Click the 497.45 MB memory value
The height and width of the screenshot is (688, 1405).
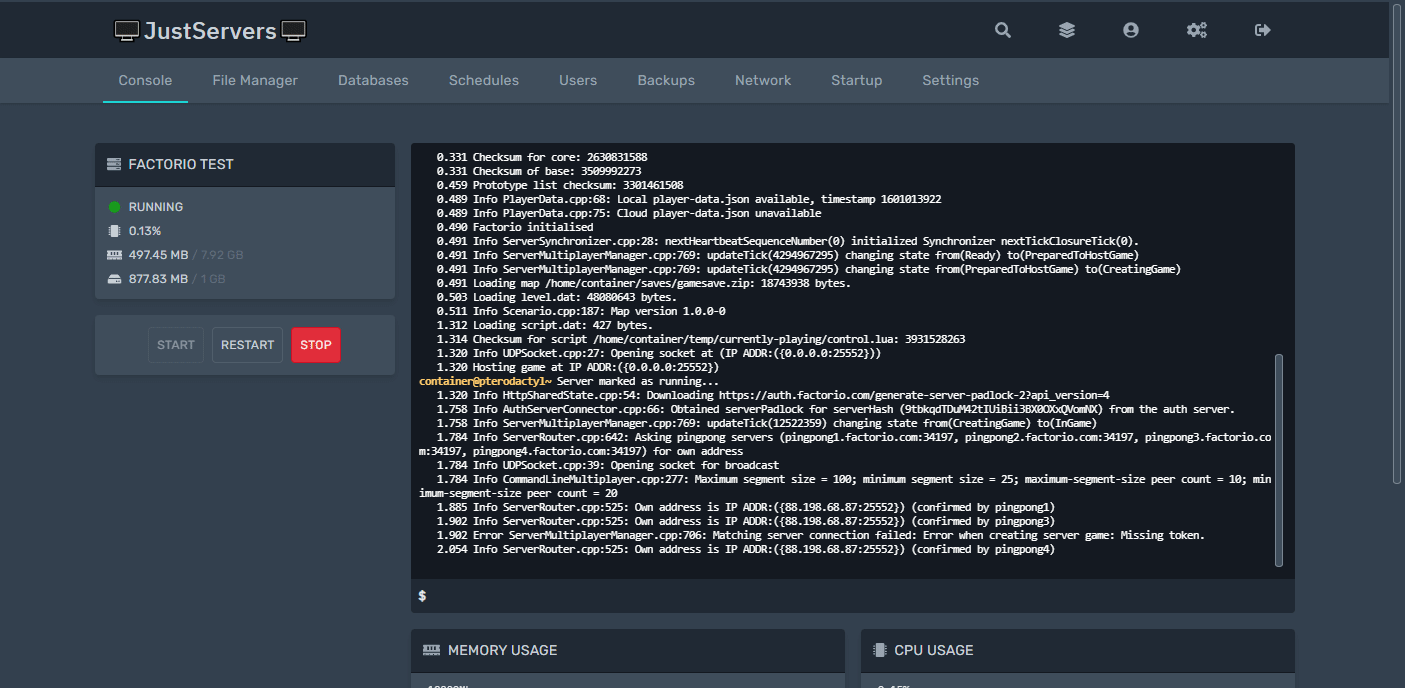(x=158, y=255)
